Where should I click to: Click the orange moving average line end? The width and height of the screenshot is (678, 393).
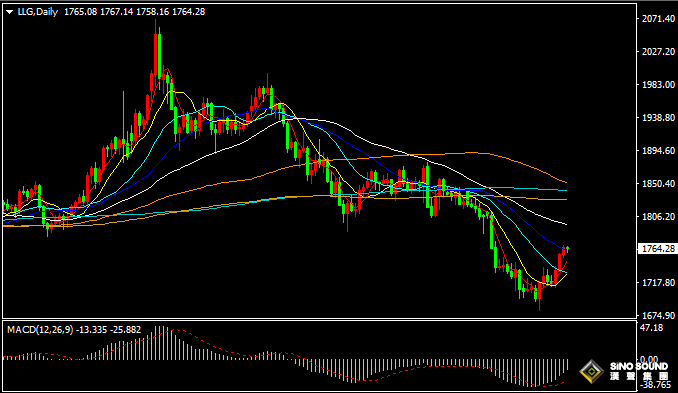[566, 182]
